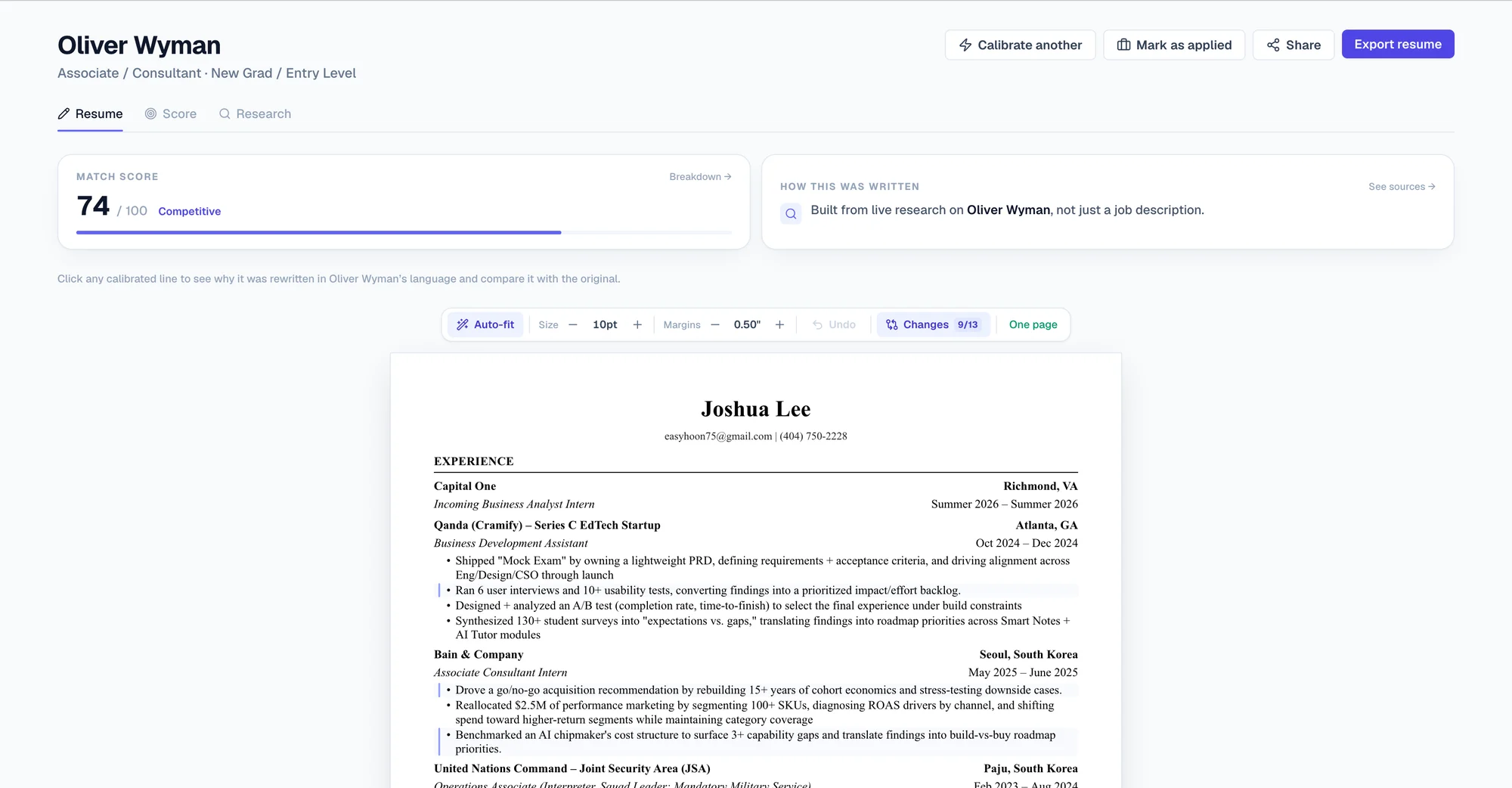Click the EXPERIENCE section heading
The height and width of the screenshot is (788, 1512).
tap(474, 461)
